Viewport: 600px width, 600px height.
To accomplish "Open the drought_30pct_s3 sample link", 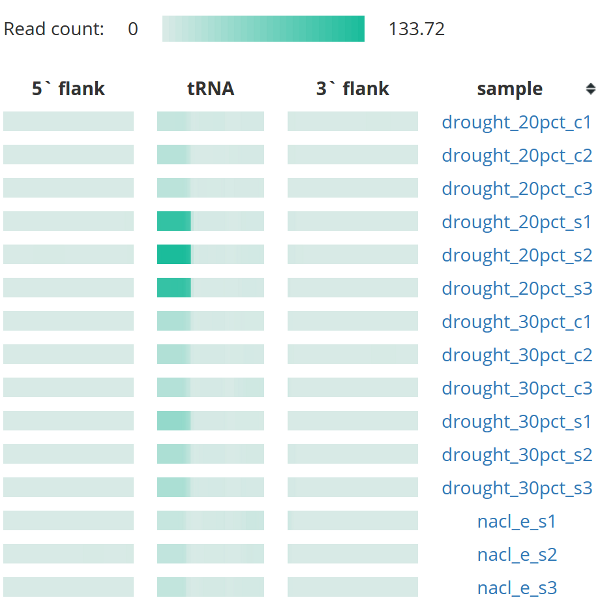I will [x=517, y=488].
